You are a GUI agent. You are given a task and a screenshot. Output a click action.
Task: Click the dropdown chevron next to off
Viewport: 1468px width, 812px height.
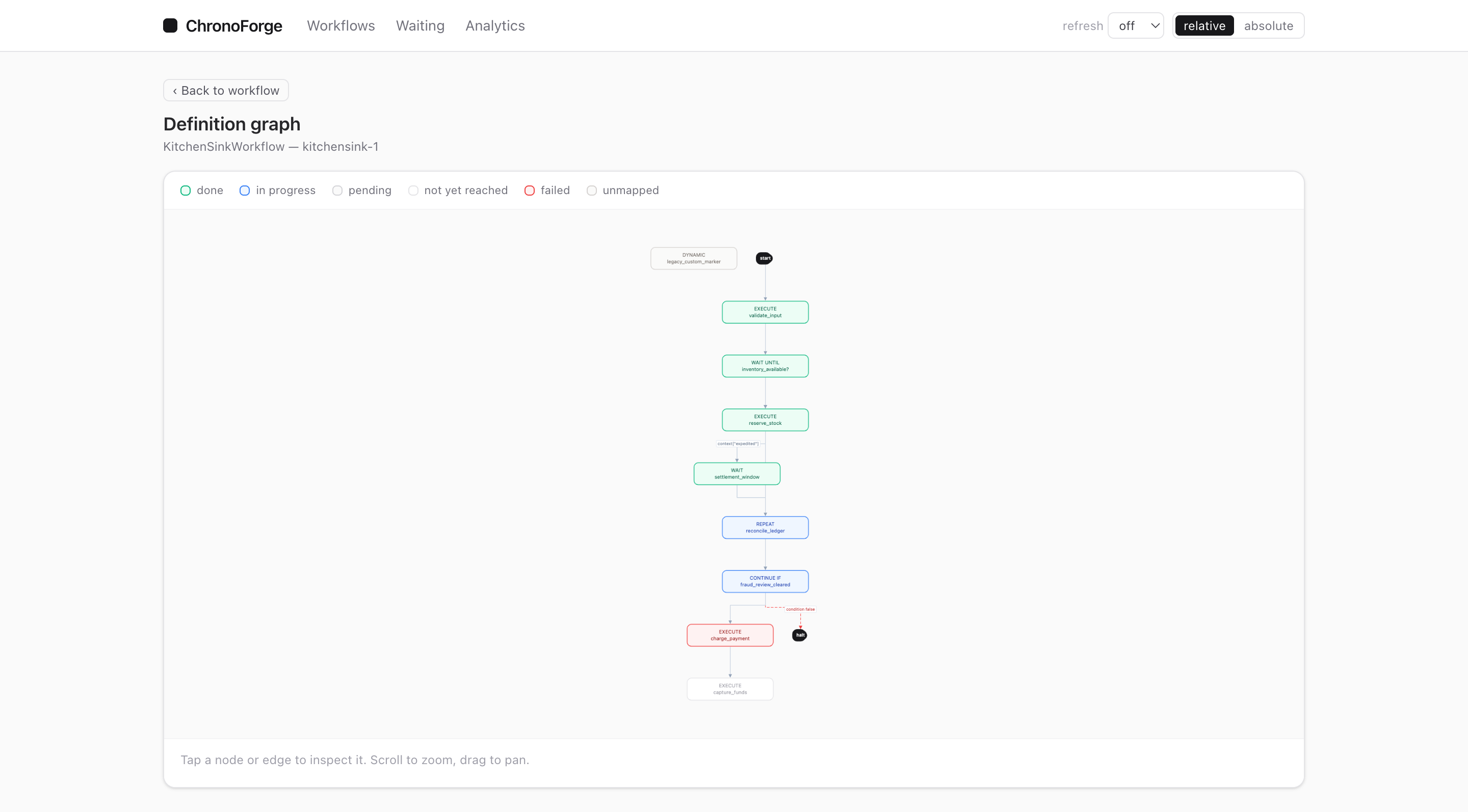click(x=1155, y=25)
